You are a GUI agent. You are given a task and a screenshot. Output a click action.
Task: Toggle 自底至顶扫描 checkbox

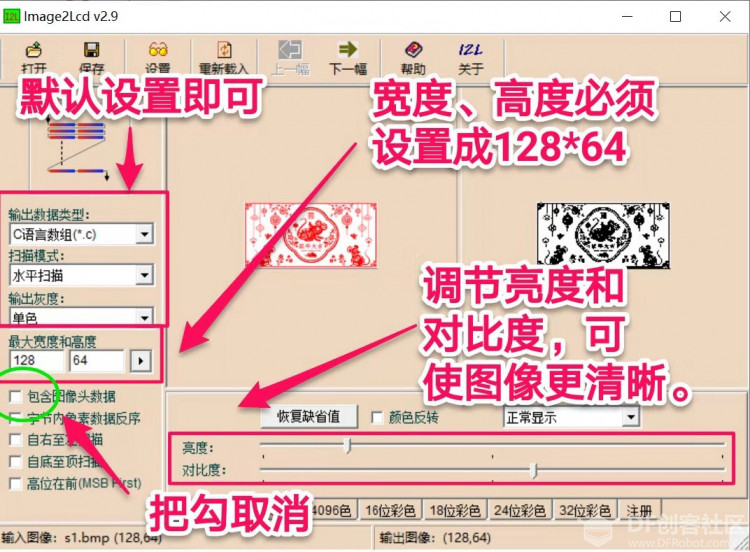[x=15, y=462]
